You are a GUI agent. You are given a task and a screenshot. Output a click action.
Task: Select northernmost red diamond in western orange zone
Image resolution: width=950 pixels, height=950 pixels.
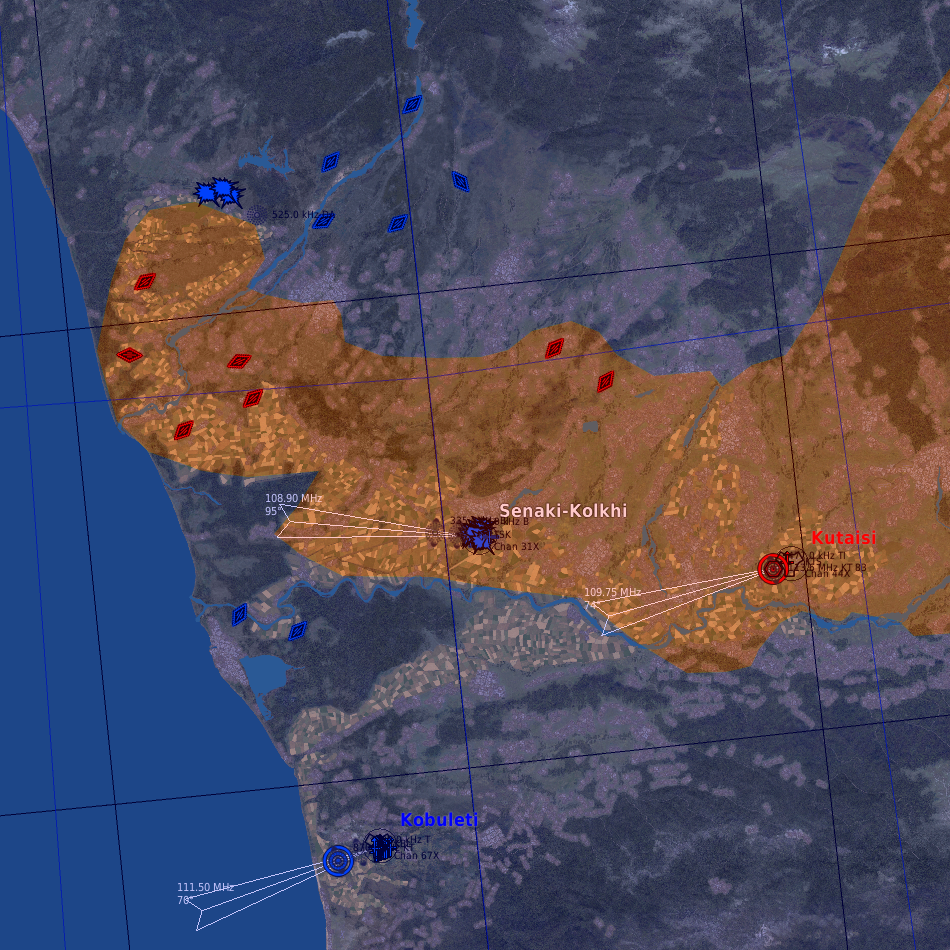coord(145,282)
